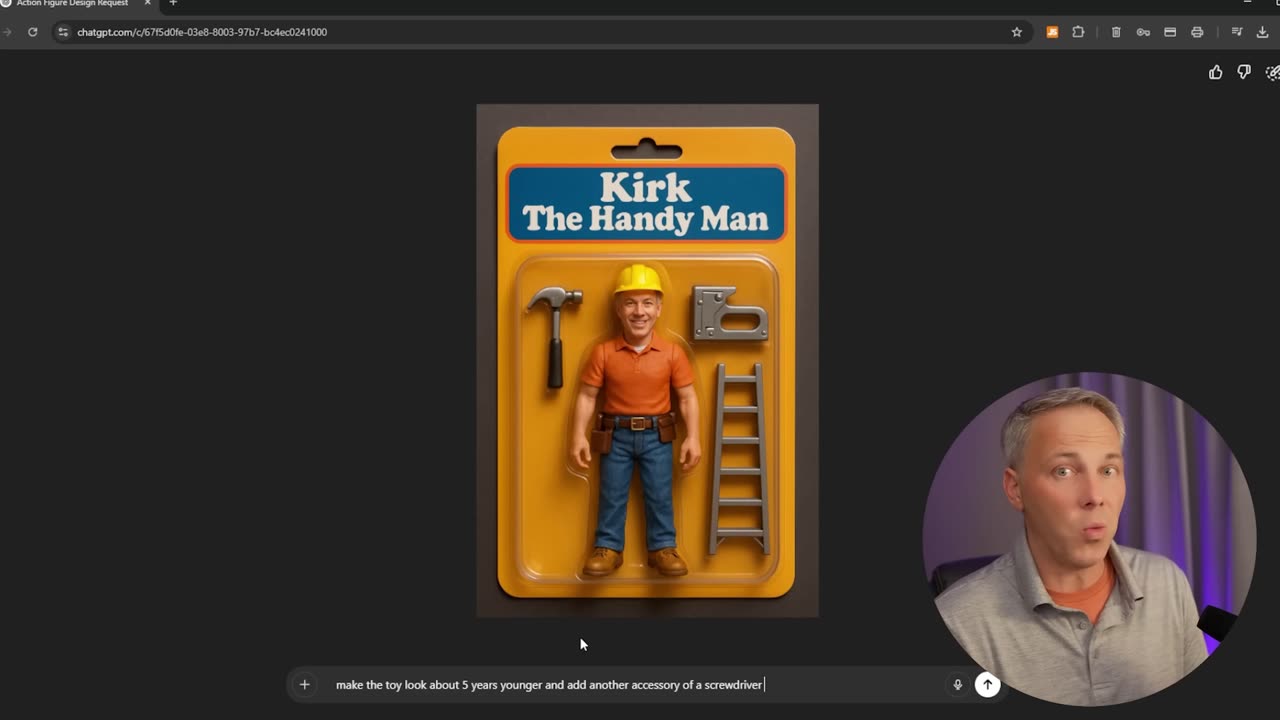
Task: Click the browser forward arrow
Action: pos(6,32)
